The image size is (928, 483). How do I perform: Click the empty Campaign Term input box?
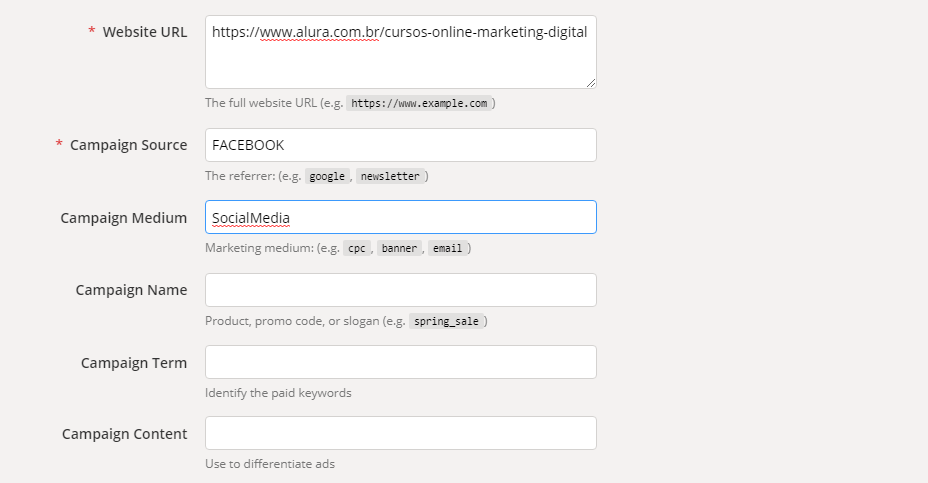pos(400,362)
